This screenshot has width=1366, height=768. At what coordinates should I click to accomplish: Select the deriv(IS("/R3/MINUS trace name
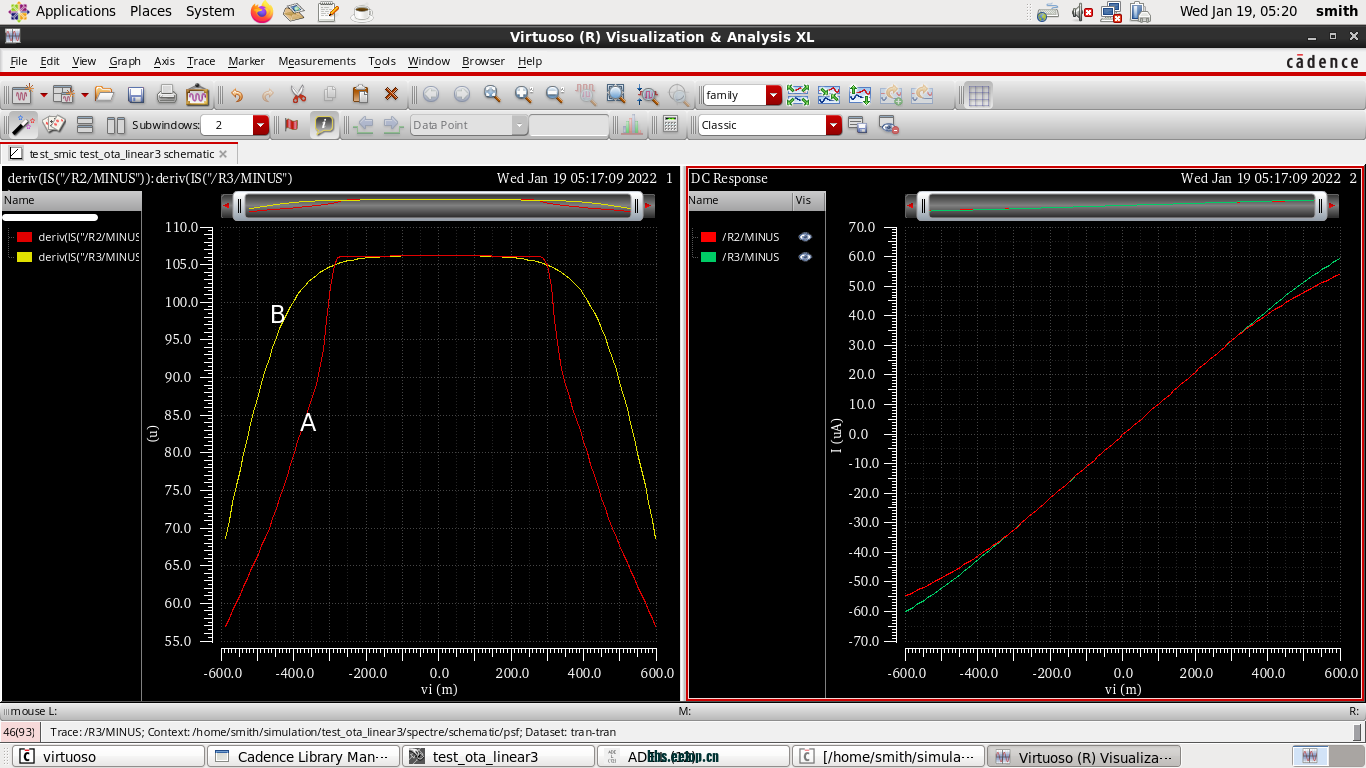[89, 257]
